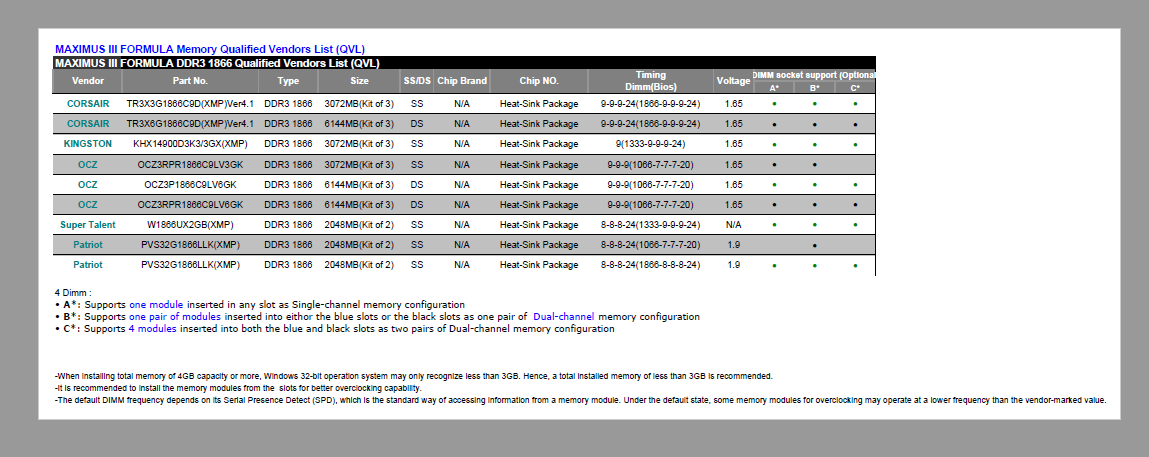Click the '4 Dimm :' label
The width and height of the screenshot is (1149, 457).
[x=73, y=293]
